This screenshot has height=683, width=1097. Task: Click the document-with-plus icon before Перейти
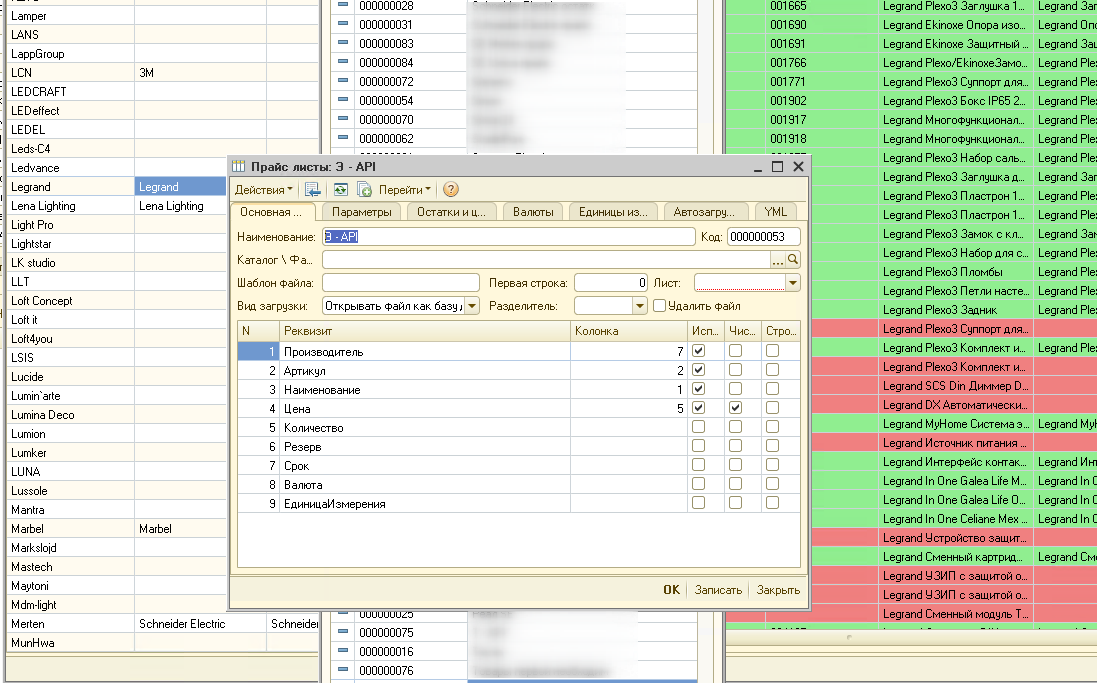coord(365,189)
